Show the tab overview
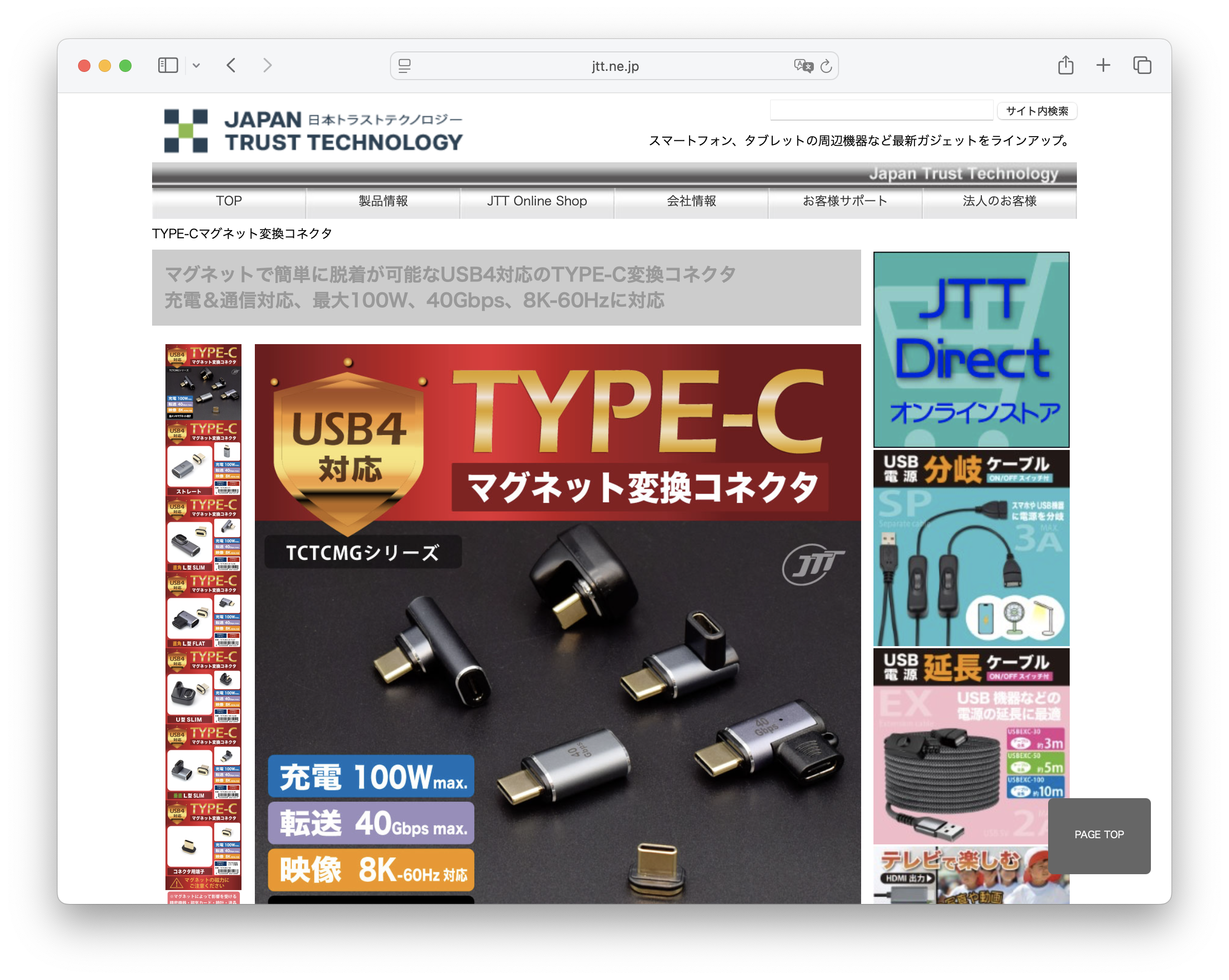 coord(1142,66)
